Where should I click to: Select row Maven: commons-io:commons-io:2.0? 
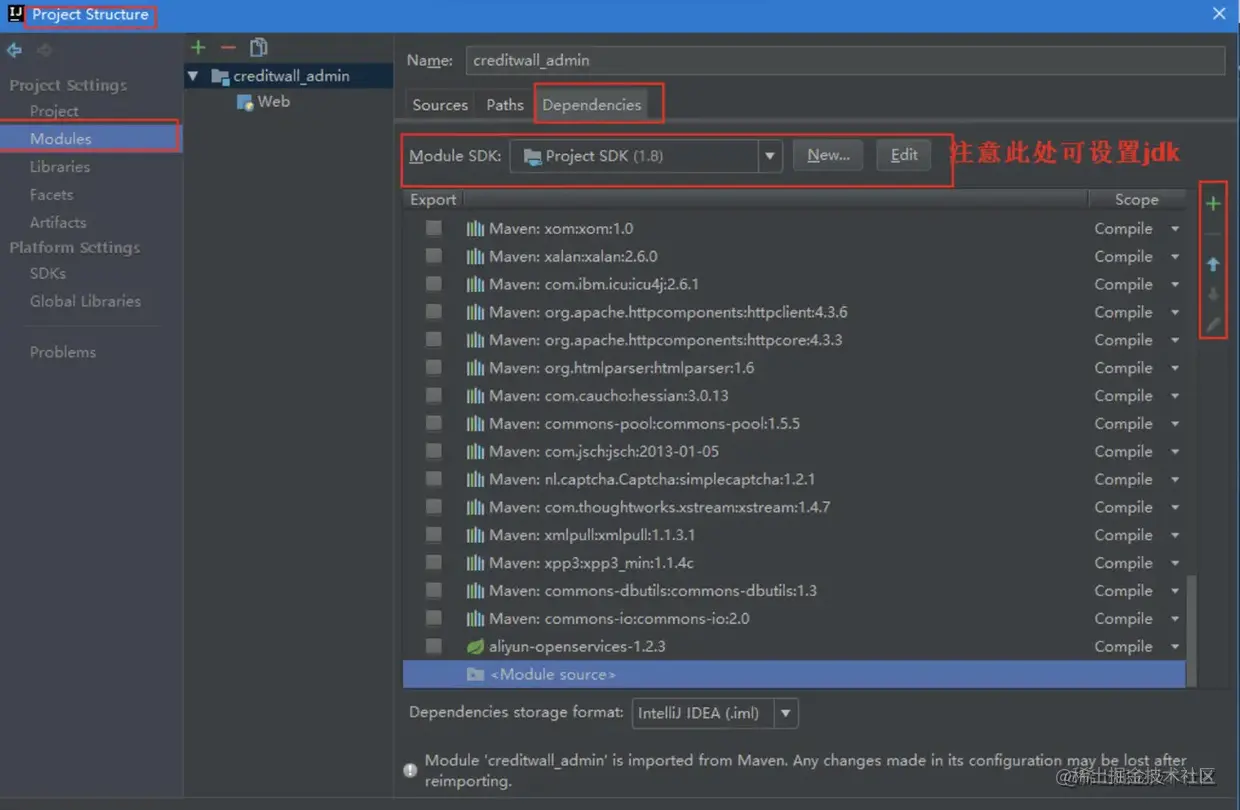(x=794, y=619)
